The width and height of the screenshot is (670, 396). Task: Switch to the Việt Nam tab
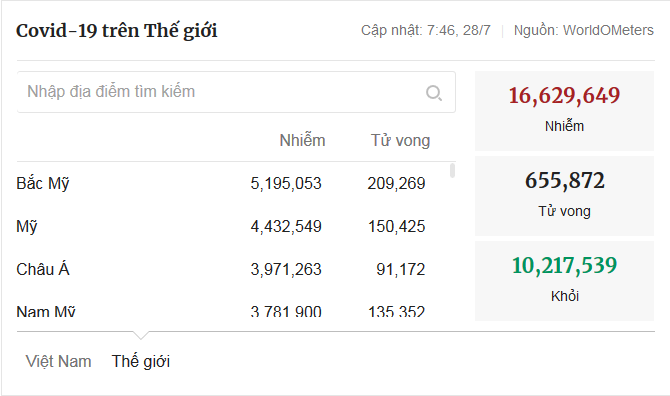59,361
